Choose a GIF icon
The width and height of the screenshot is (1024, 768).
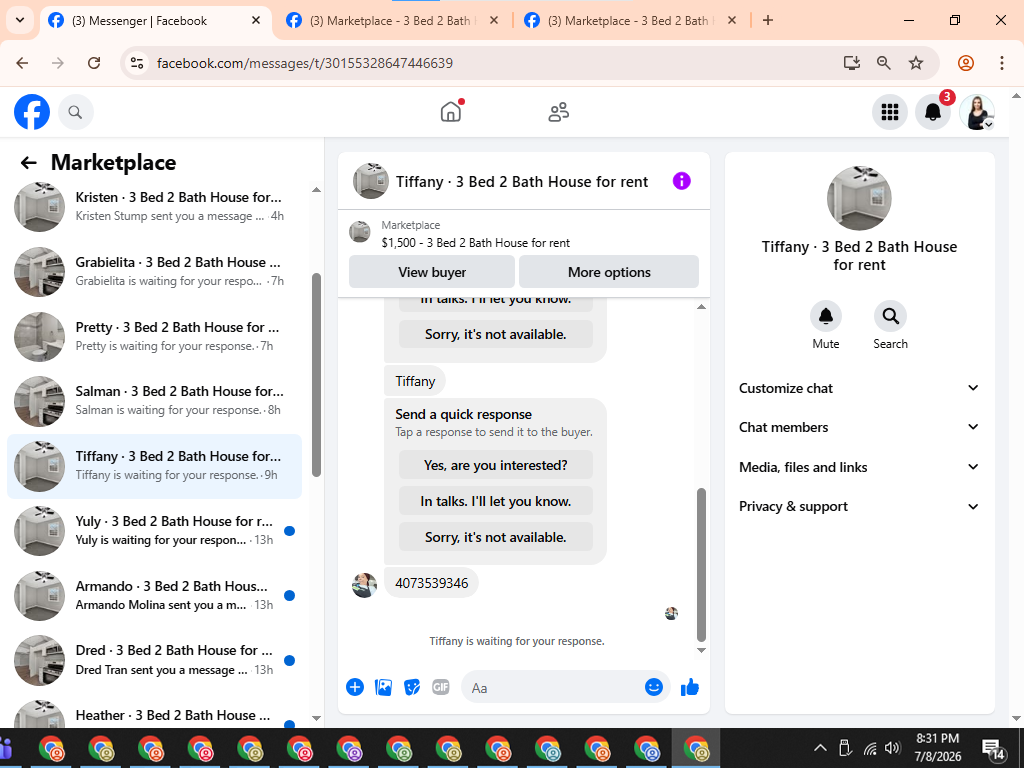tap(441, 687)
